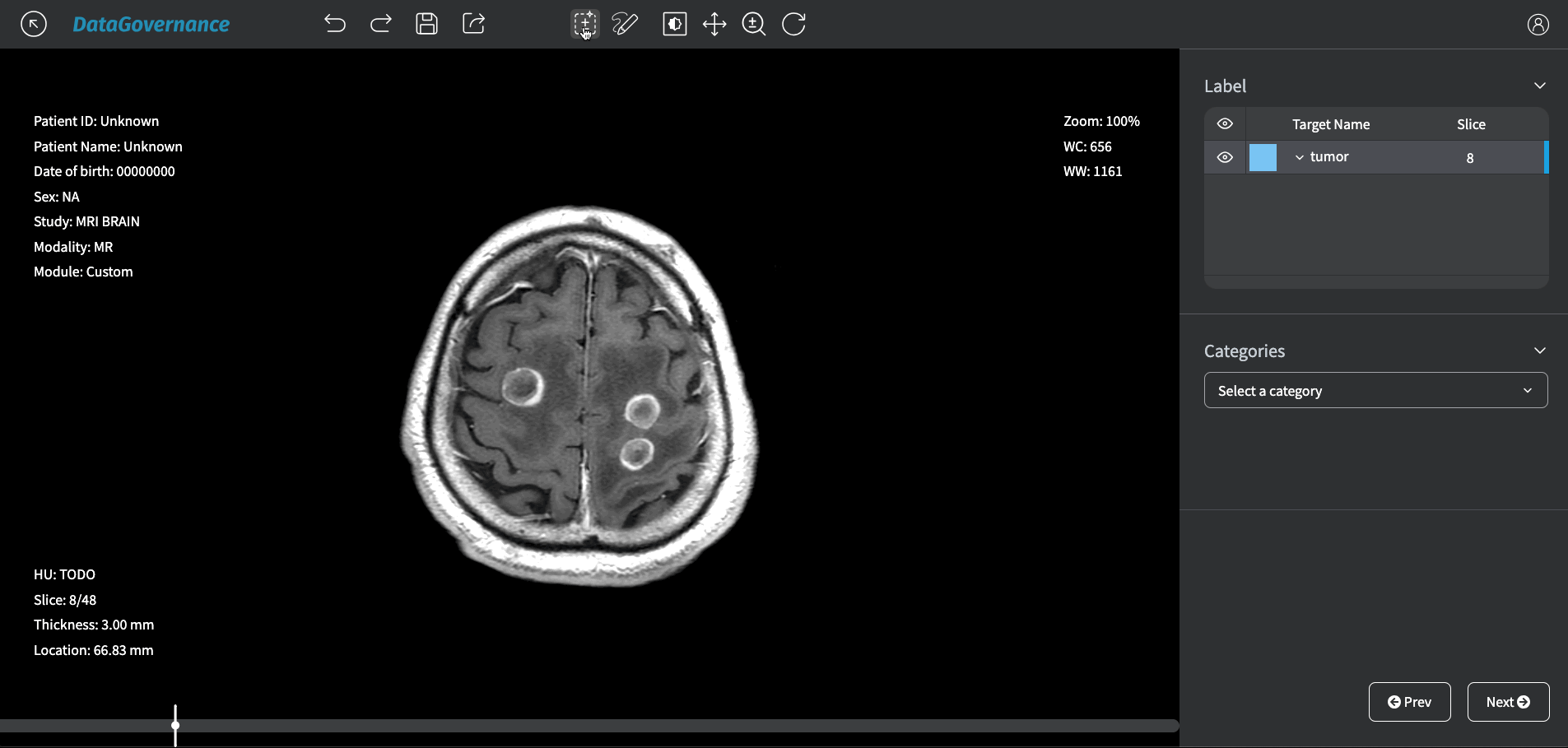The image size is (1568, 748).
Task: Open the user profile icon
Action: (x=1538, y=24)
